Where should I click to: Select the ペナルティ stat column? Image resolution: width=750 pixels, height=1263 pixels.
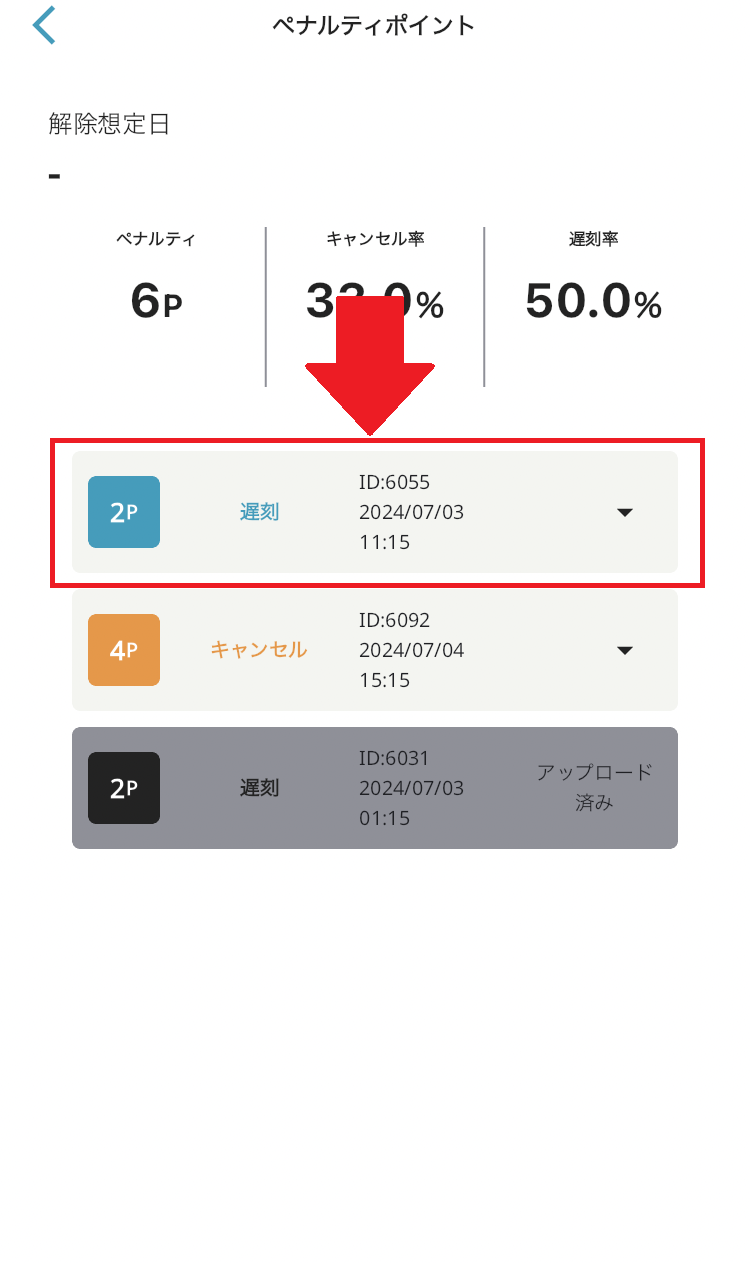tap(155, 270)
